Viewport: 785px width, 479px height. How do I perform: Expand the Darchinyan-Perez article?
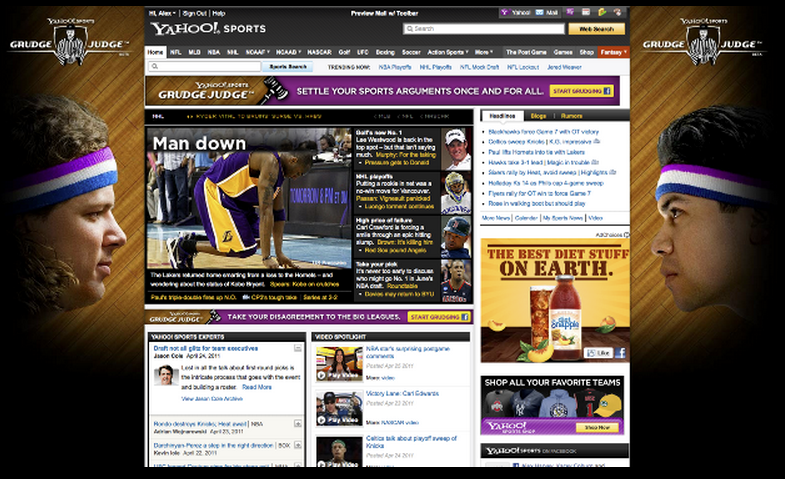pos(298,445)
